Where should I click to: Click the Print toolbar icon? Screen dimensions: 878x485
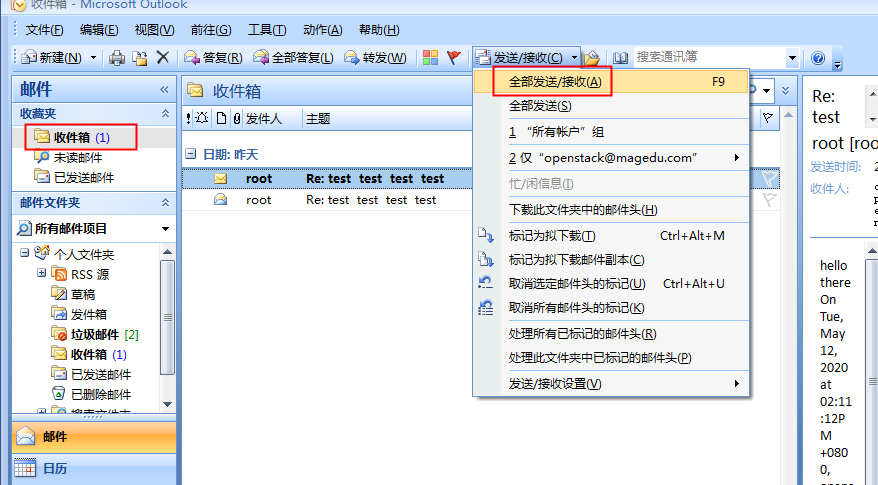click(116, 58)
